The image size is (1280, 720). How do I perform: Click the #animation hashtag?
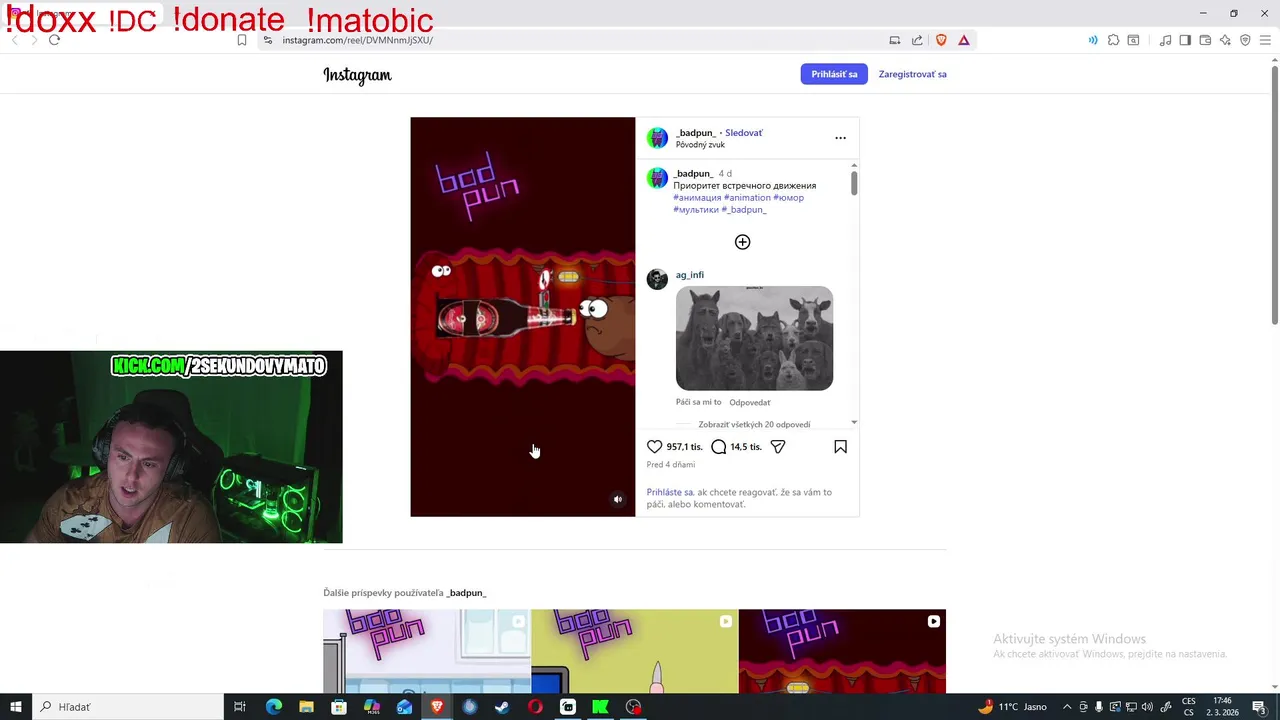[747, 198]
